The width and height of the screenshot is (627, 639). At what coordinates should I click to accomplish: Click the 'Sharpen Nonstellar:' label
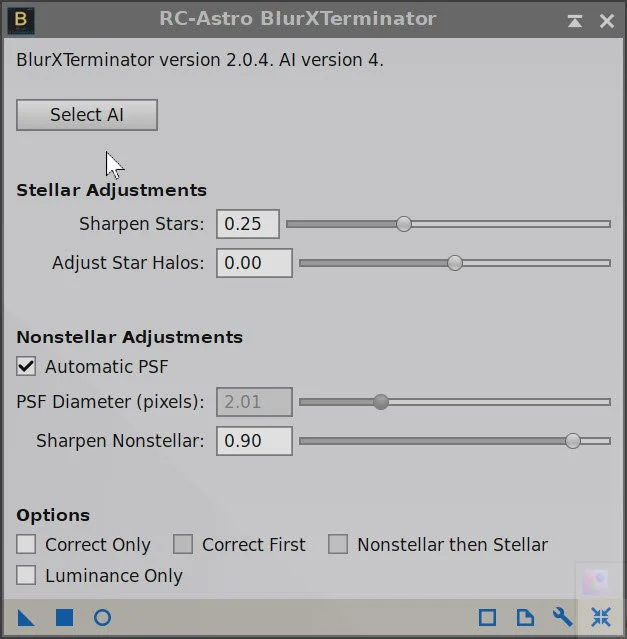(120, 441)
